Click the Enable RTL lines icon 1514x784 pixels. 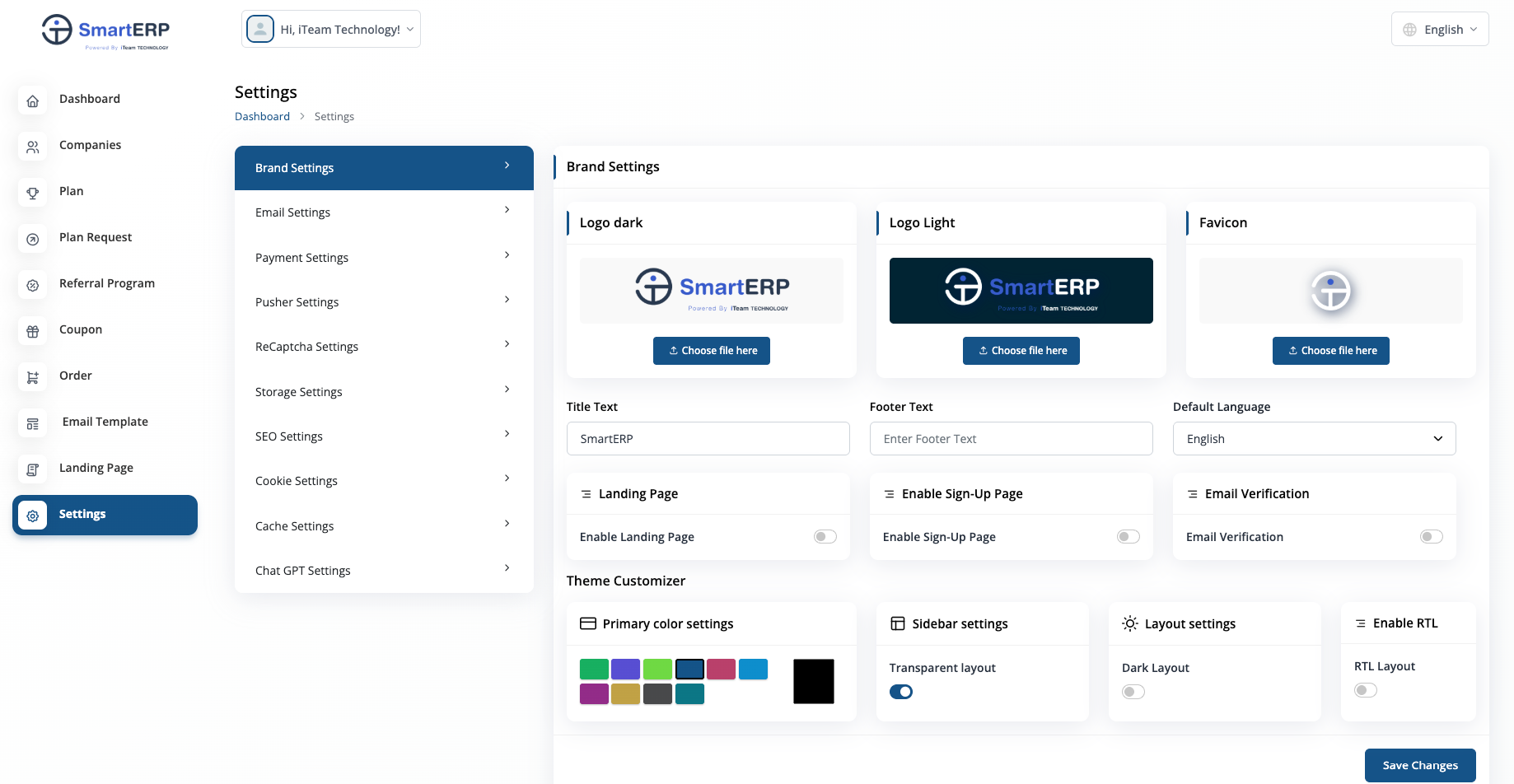(1361, 623)
